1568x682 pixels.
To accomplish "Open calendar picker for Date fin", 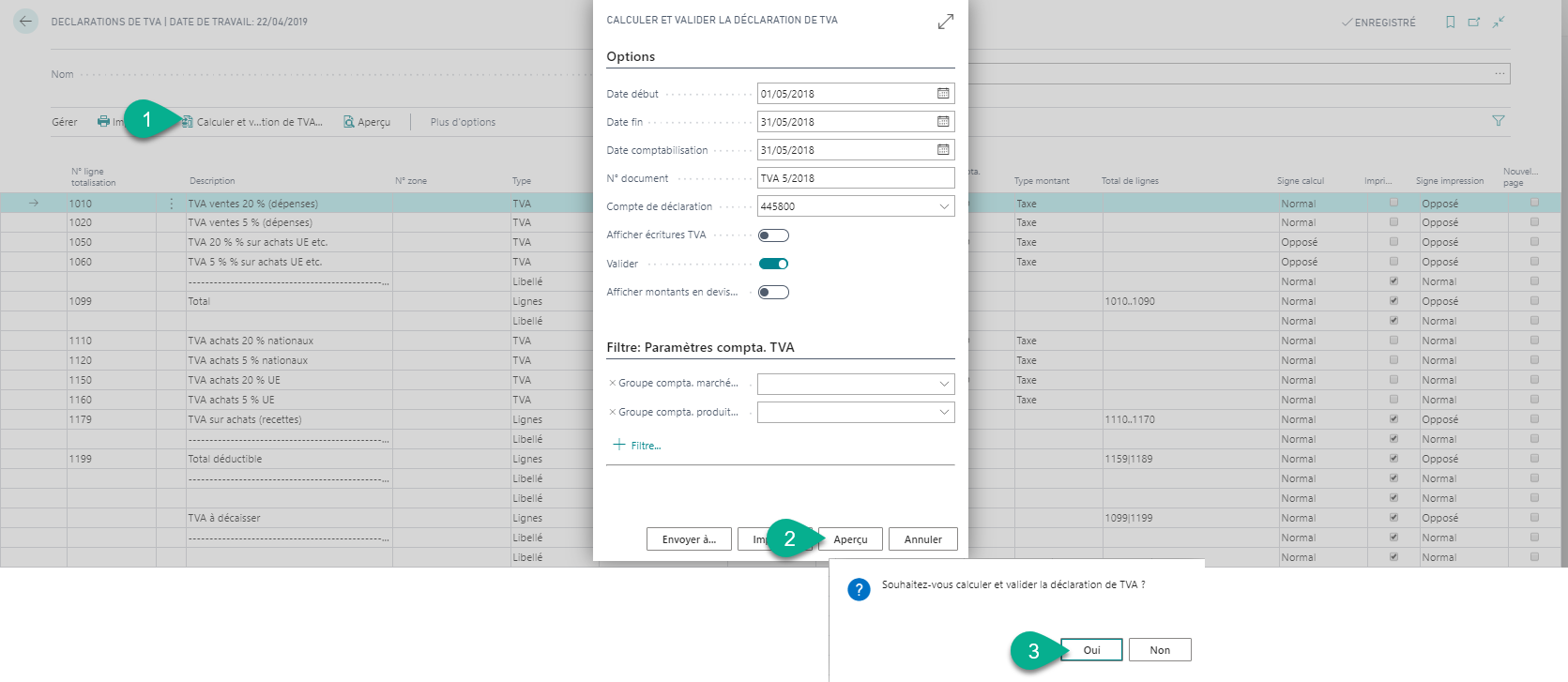I will (x=943, y=122).
